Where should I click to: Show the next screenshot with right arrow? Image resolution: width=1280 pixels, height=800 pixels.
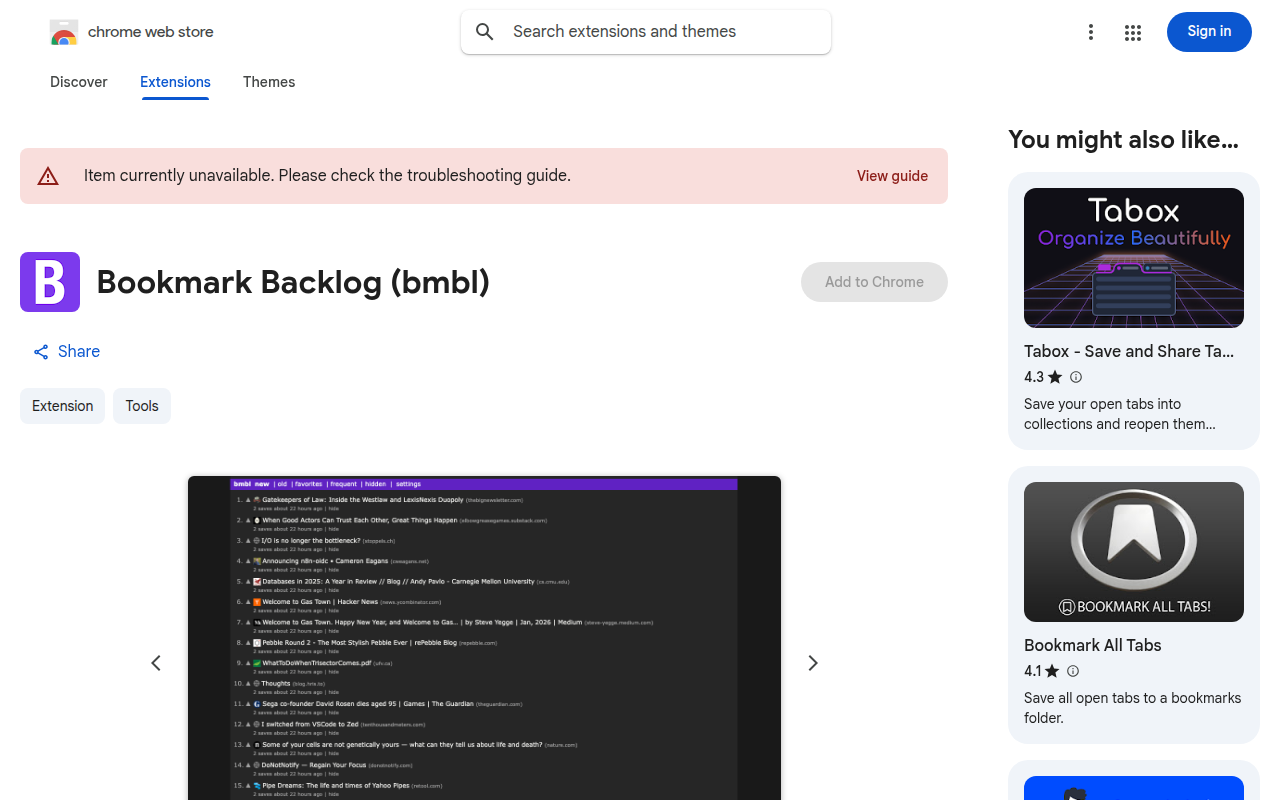(813, 663)
